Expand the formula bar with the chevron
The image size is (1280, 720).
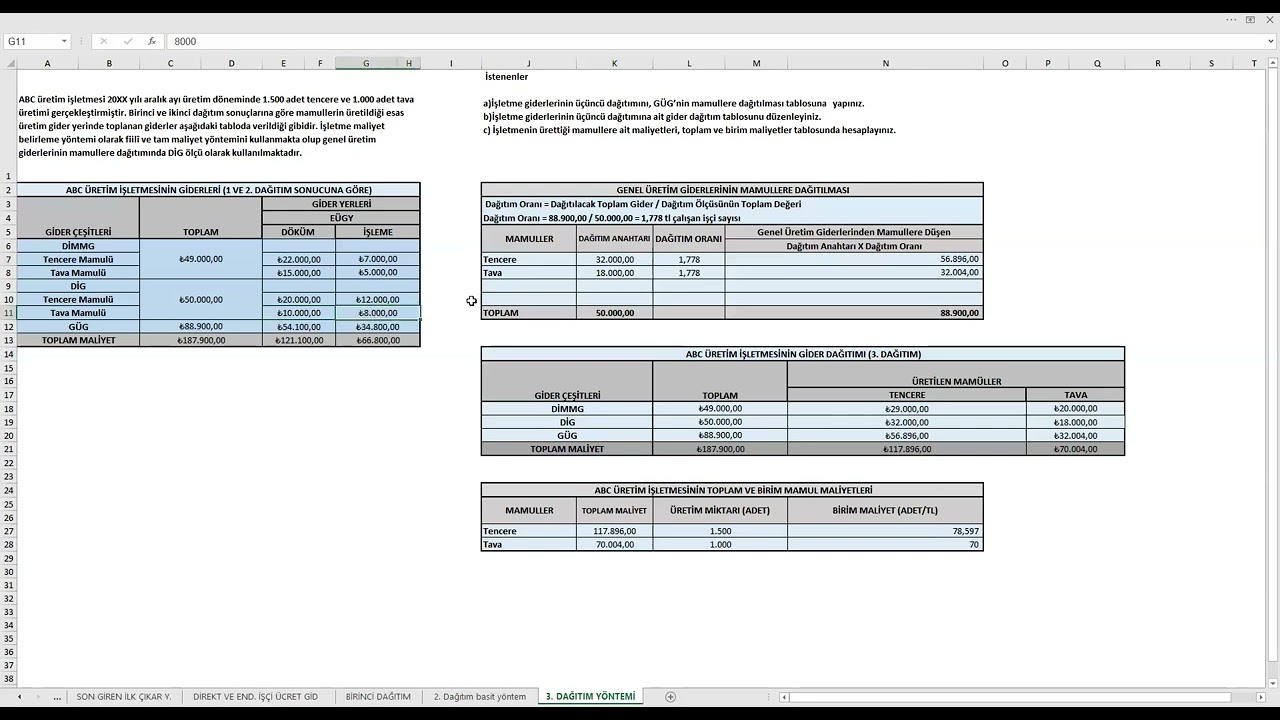pyautogui.click(x=1271, y=41)
